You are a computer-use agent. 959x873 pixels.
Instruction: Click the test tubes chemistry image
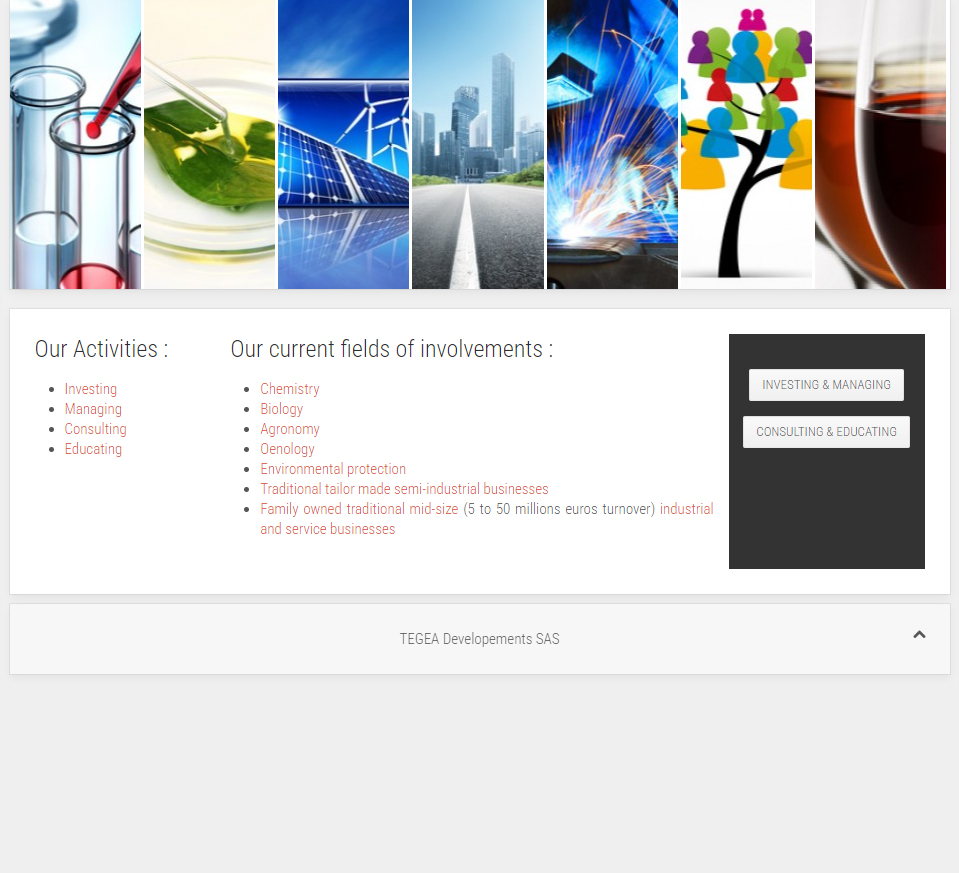click(76, 145)
